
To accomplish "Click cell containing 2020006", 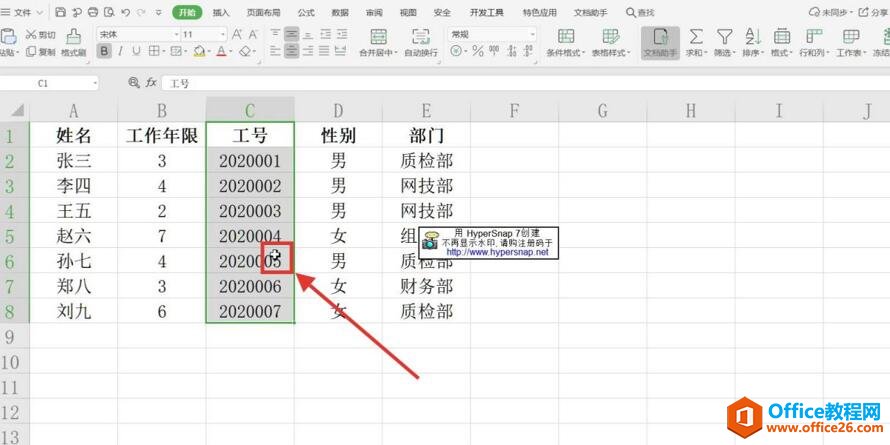I will [x=250, y=287].
